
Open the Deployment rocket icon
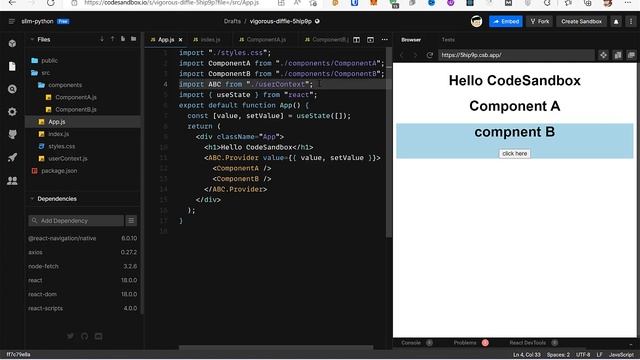(12, 157)
